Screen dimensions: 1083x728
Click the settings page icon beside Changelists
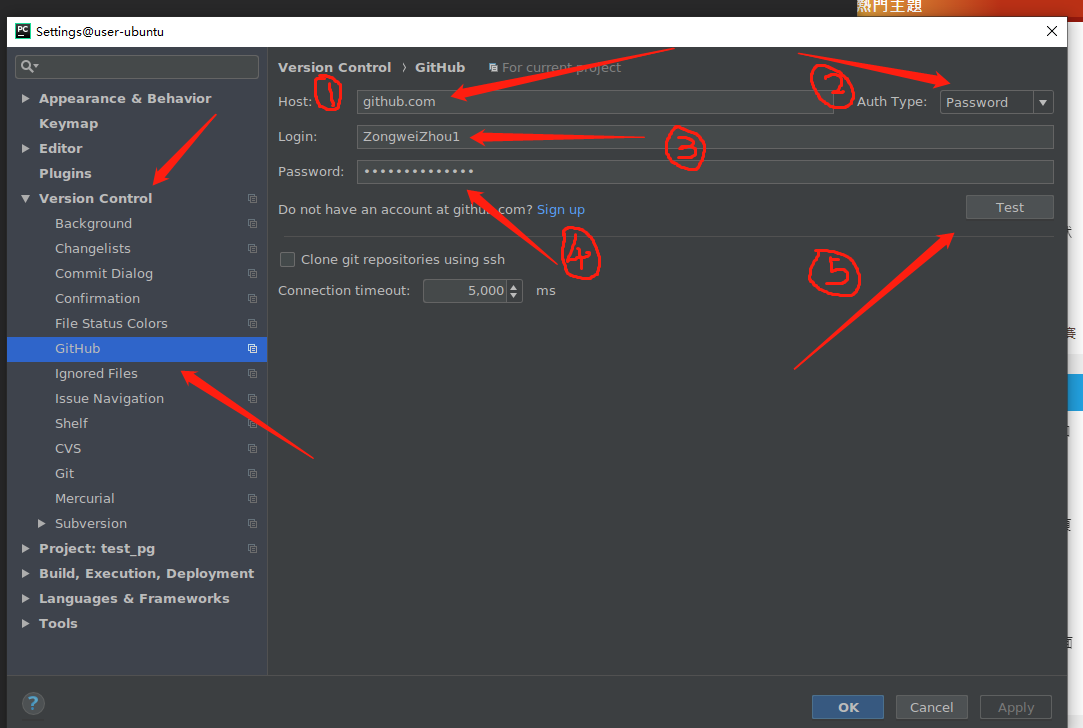coord(252,248)
